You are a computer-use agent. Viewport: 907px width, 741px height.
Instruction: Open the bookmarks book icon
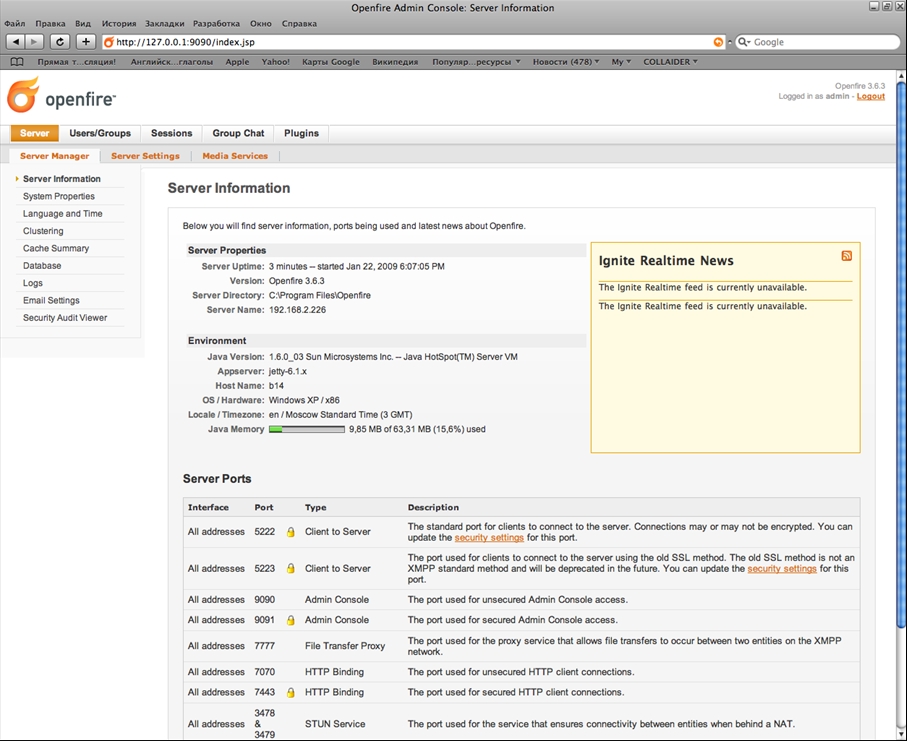17,62
